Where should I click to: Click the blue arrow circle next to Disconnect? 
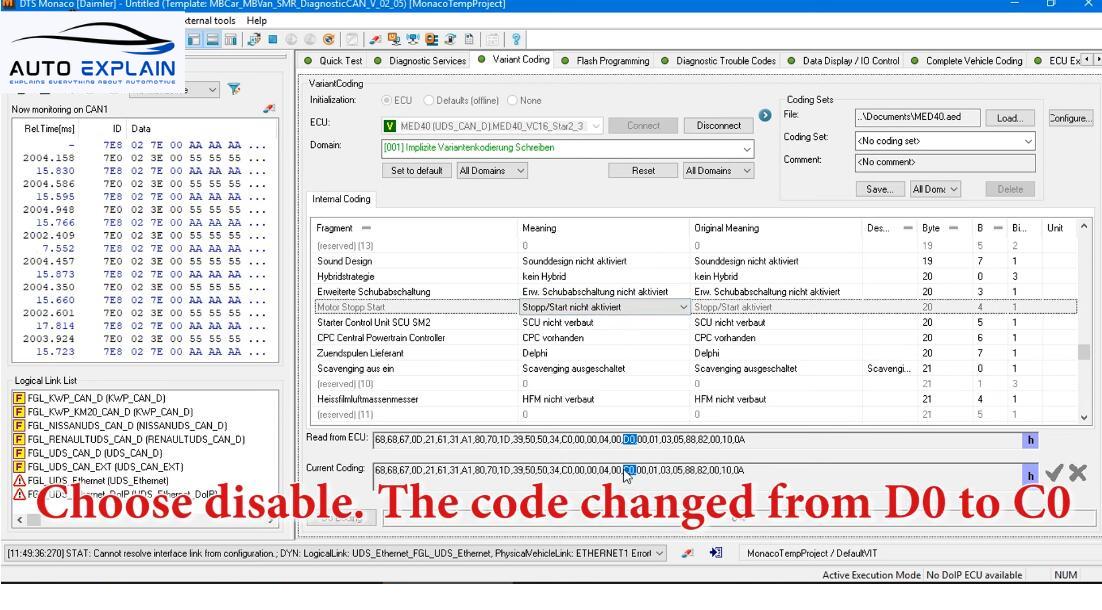pyautogui.click(x=765, y=115)
